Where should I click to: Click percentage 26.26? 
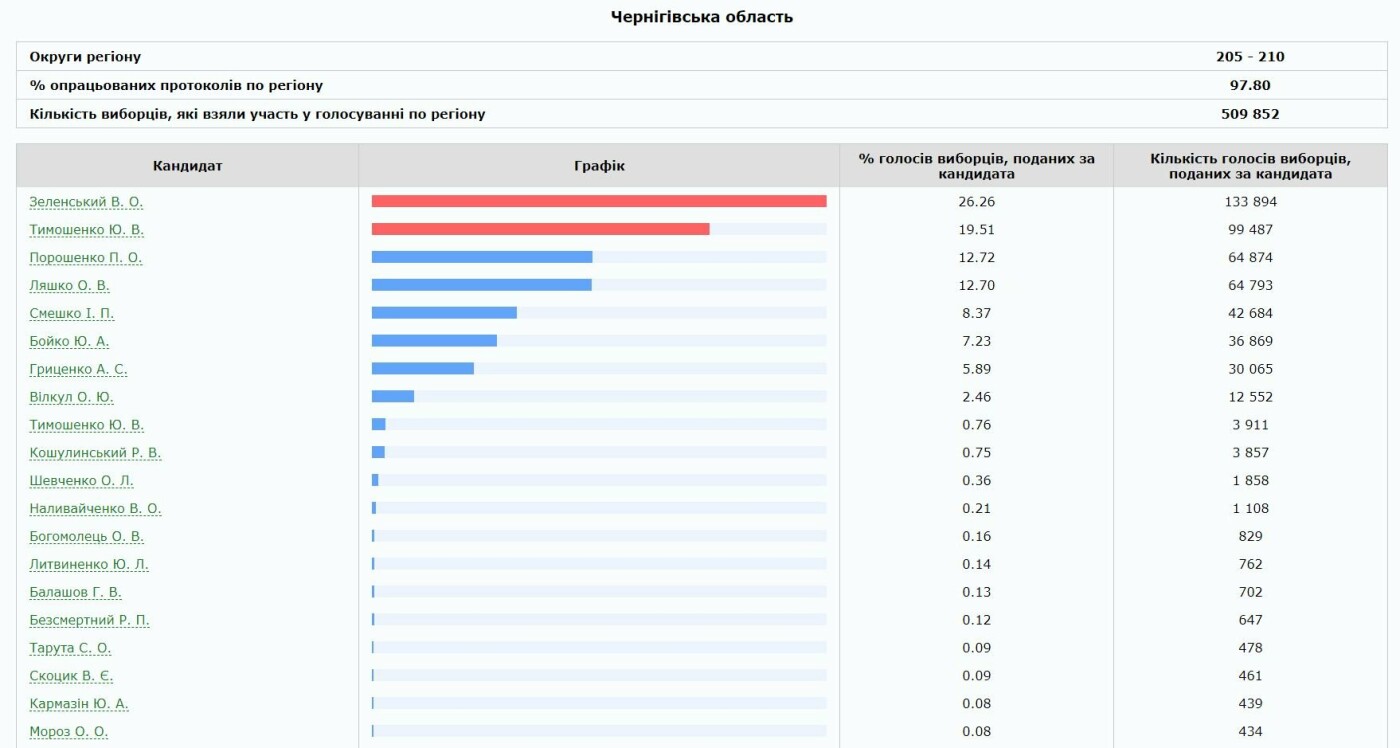[x=976, y=202]
